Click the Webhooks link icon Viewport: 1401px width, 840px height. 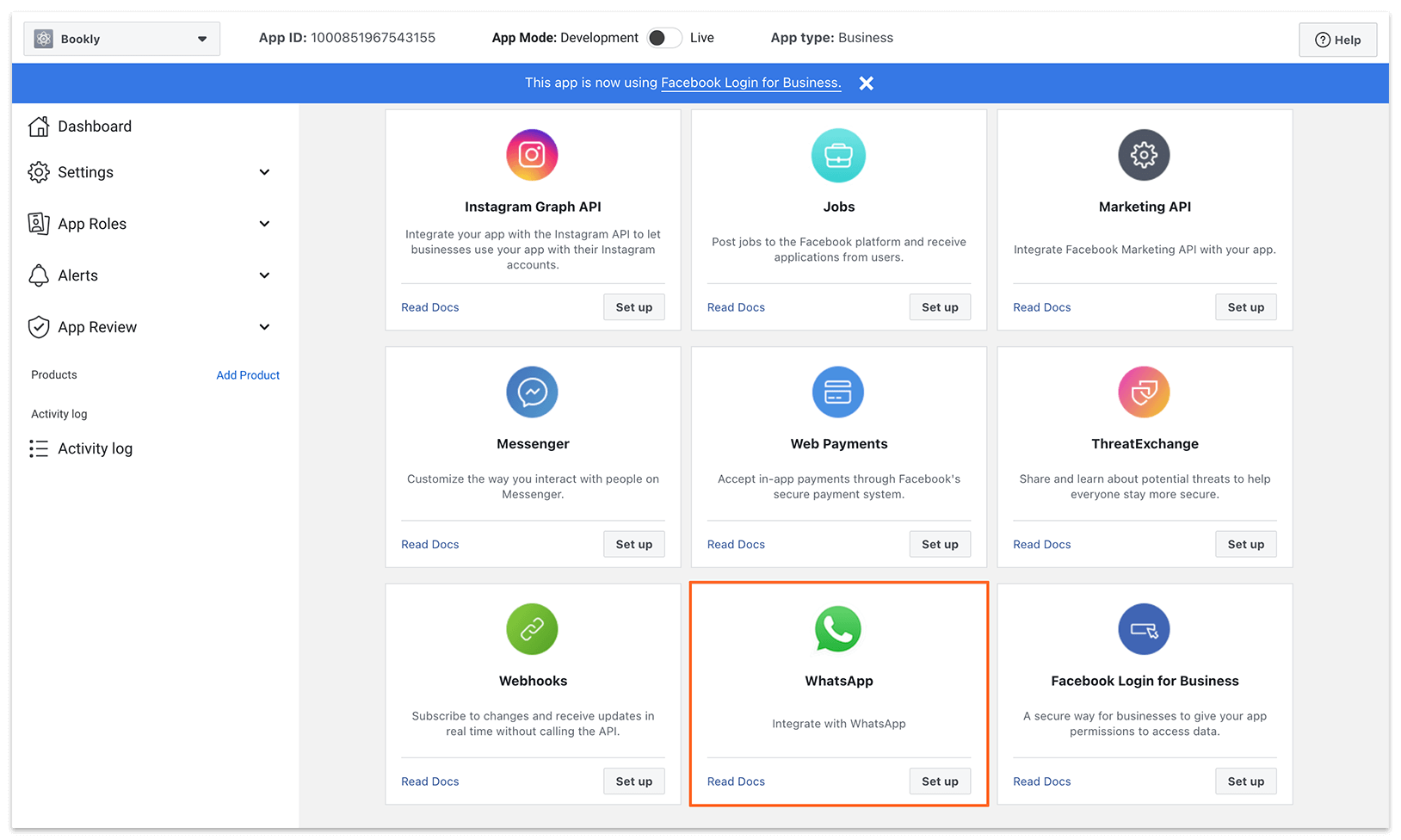(532, 629)
